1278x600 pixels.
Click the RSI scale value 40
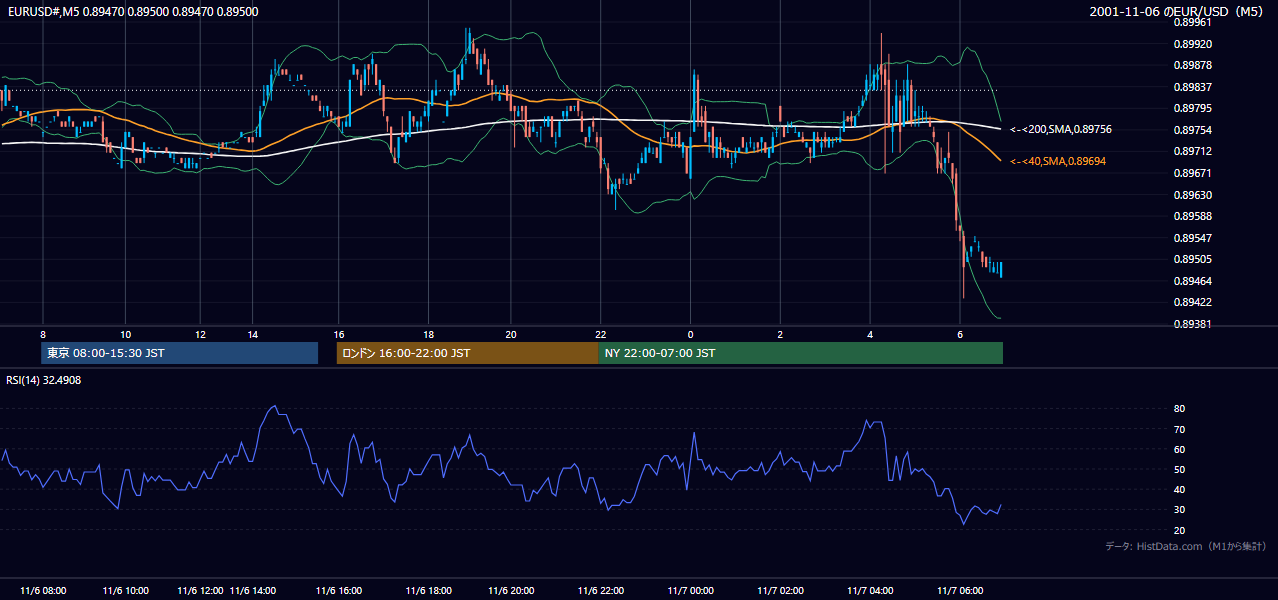click(1179, 489)
